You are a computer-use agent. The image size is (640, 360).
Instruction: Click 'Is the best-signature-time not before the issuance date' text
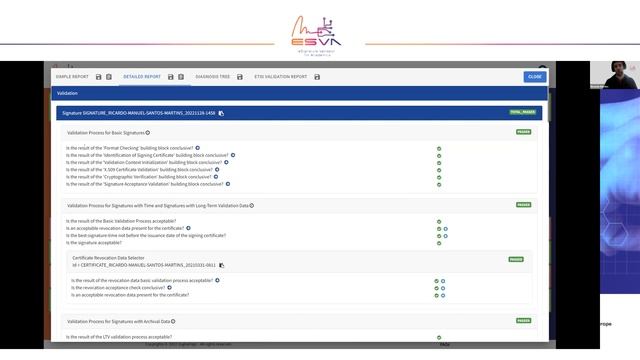pyautogui.click(x=146, y=236)
